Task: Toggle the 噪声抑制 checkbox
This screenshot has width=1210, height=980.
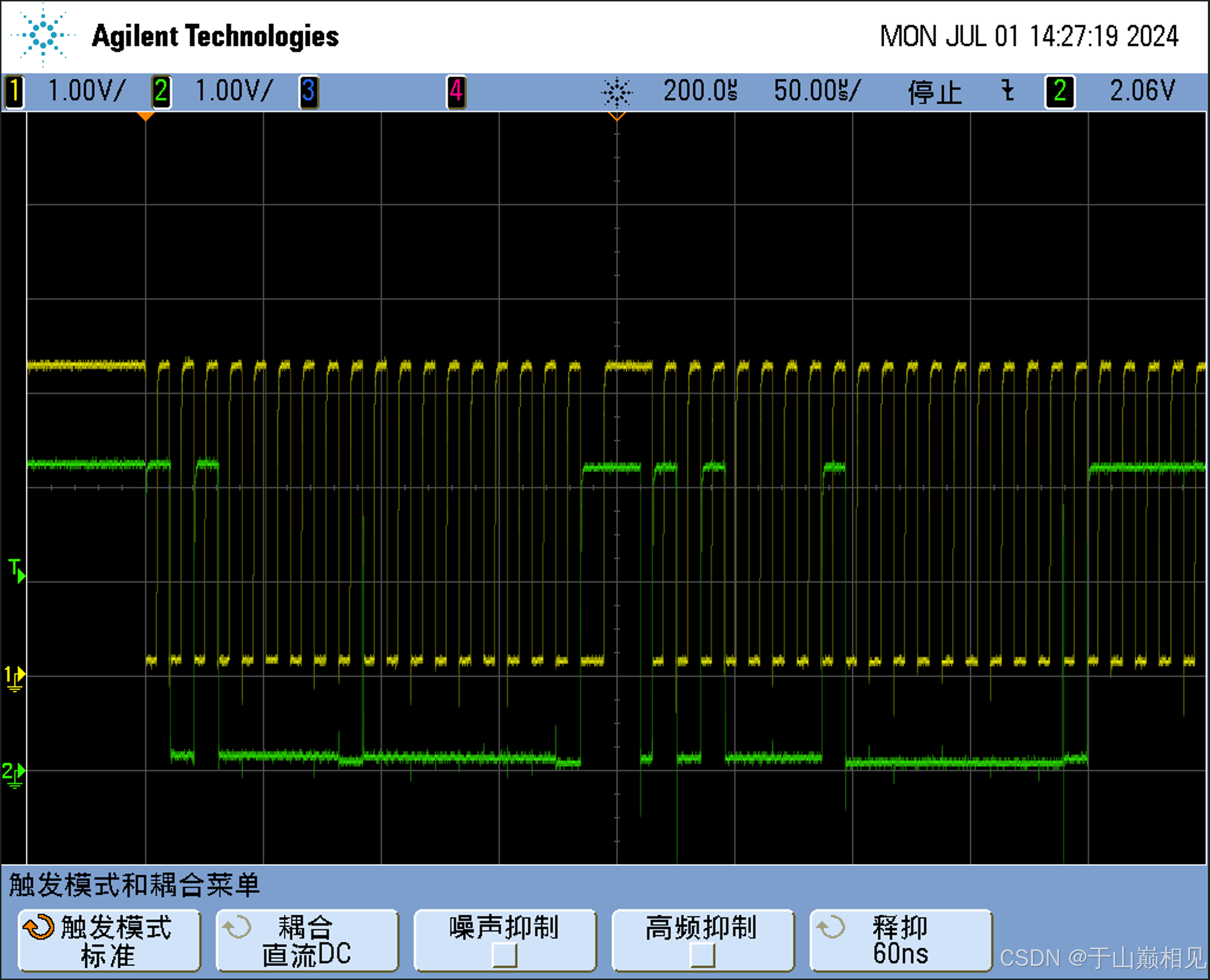Action: (504, 956)
